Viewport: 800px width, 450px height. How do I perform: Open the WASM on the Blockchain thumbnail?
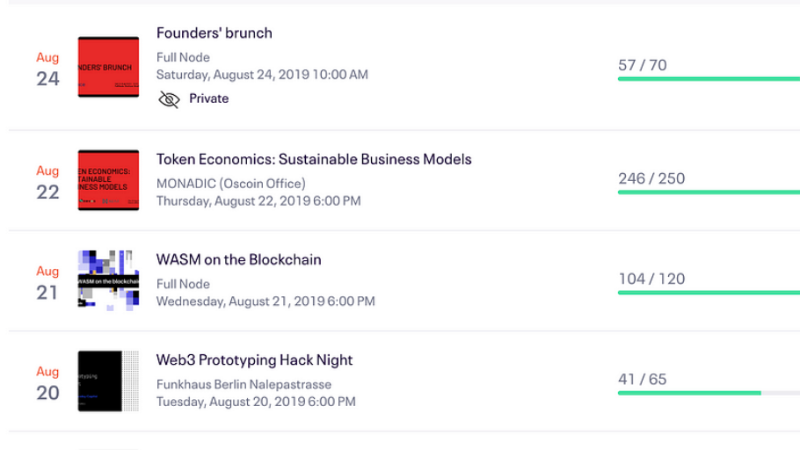tap(108, 280)
